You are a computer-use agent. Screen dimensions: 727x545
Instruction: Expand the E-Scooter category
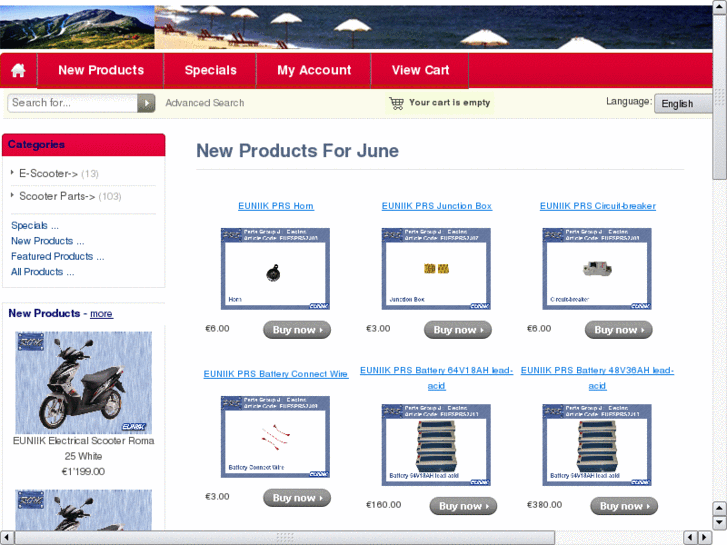[48, 173]
